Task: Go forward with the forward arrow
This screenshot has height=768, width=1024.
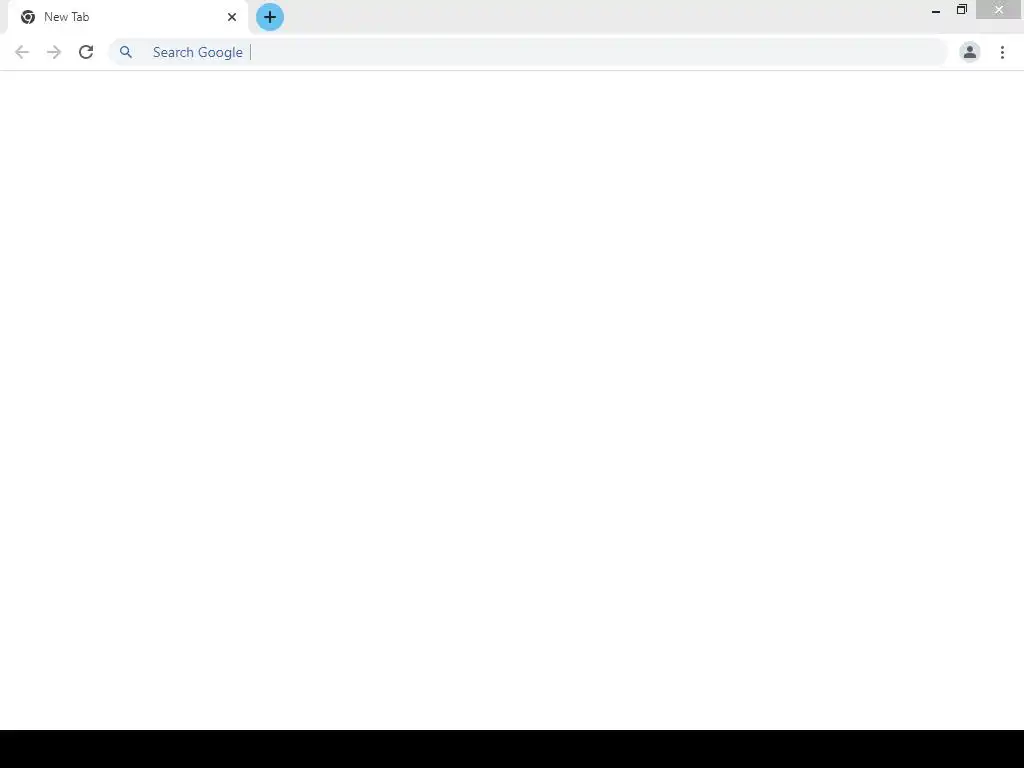Action: coord(54,52)
